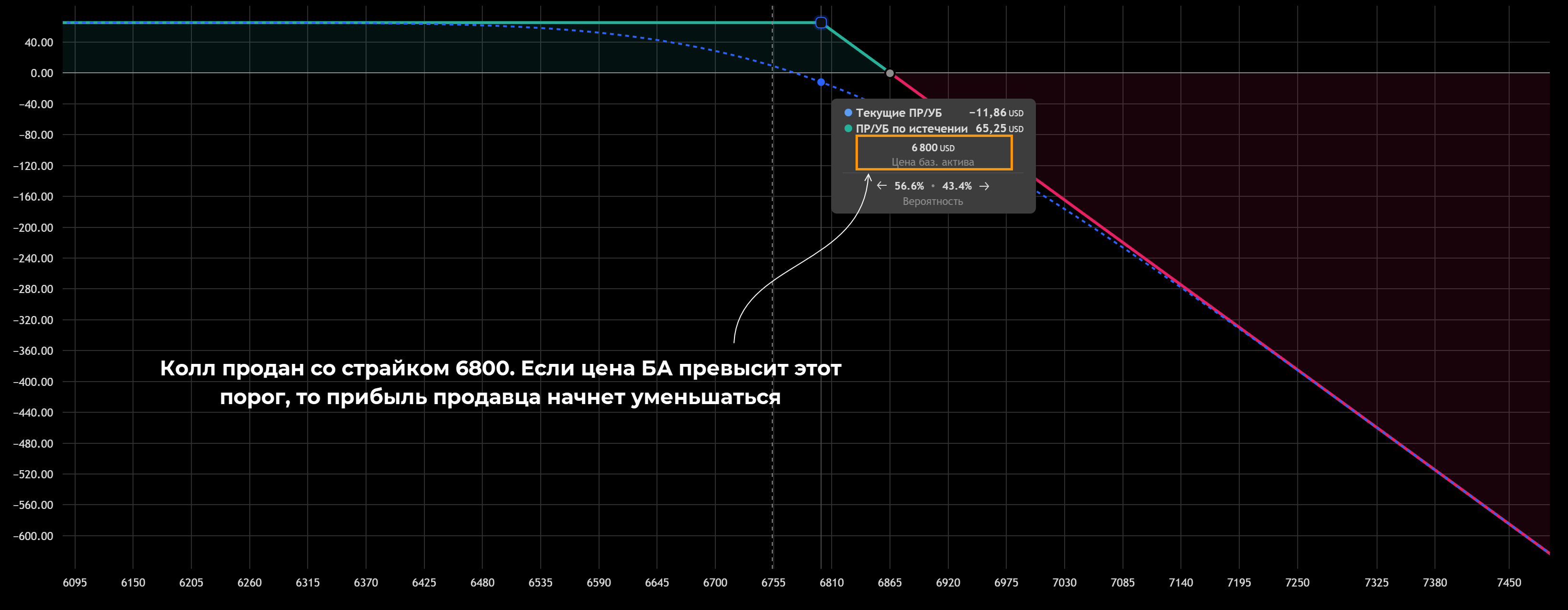
Task: Click the blue legend dot beside Текущие ПР/УБ
Action: (x=848, y=113)
